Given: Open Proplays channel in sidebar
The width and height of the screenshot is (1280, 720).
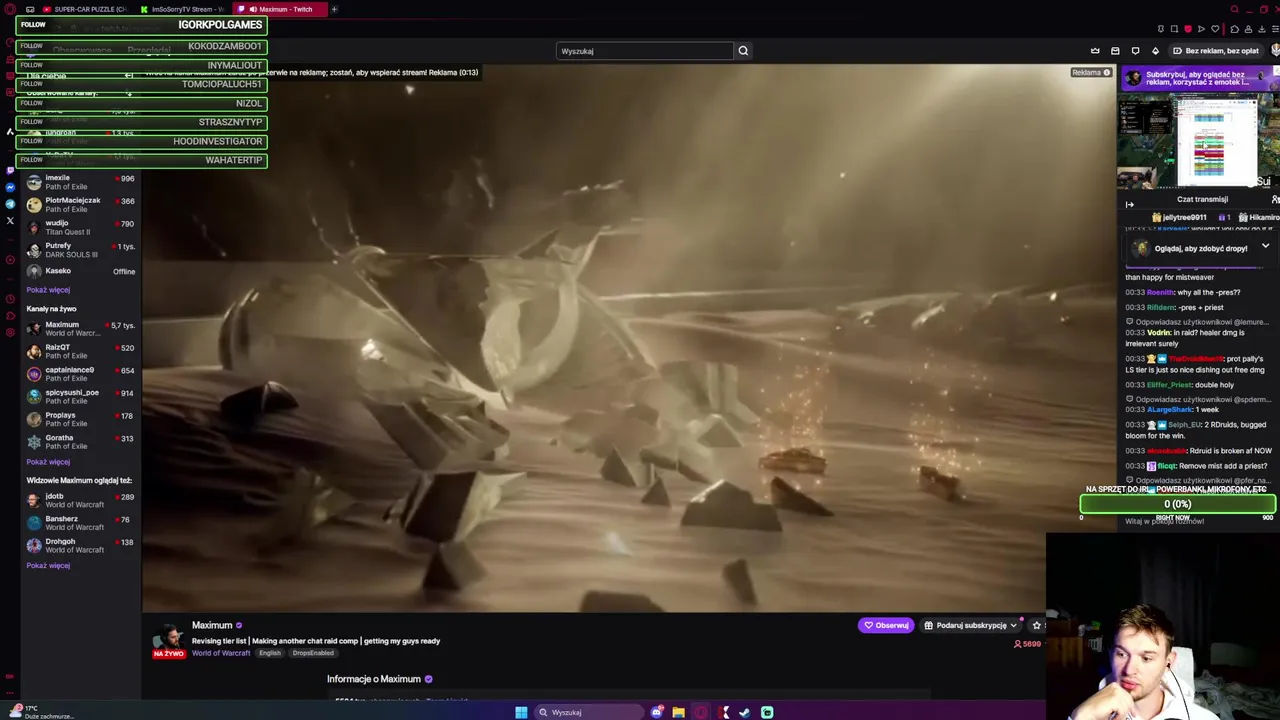Looking at the screenshot, I should pos(80,419).
